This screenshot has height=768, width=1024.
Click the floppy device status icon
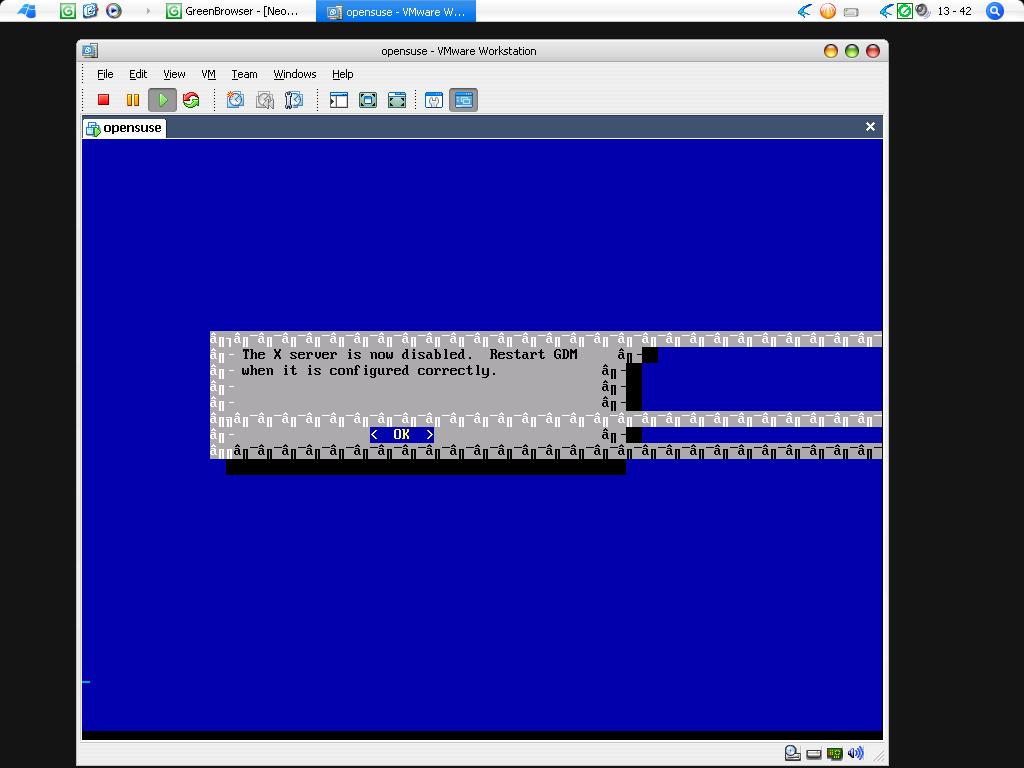[813, 753]
